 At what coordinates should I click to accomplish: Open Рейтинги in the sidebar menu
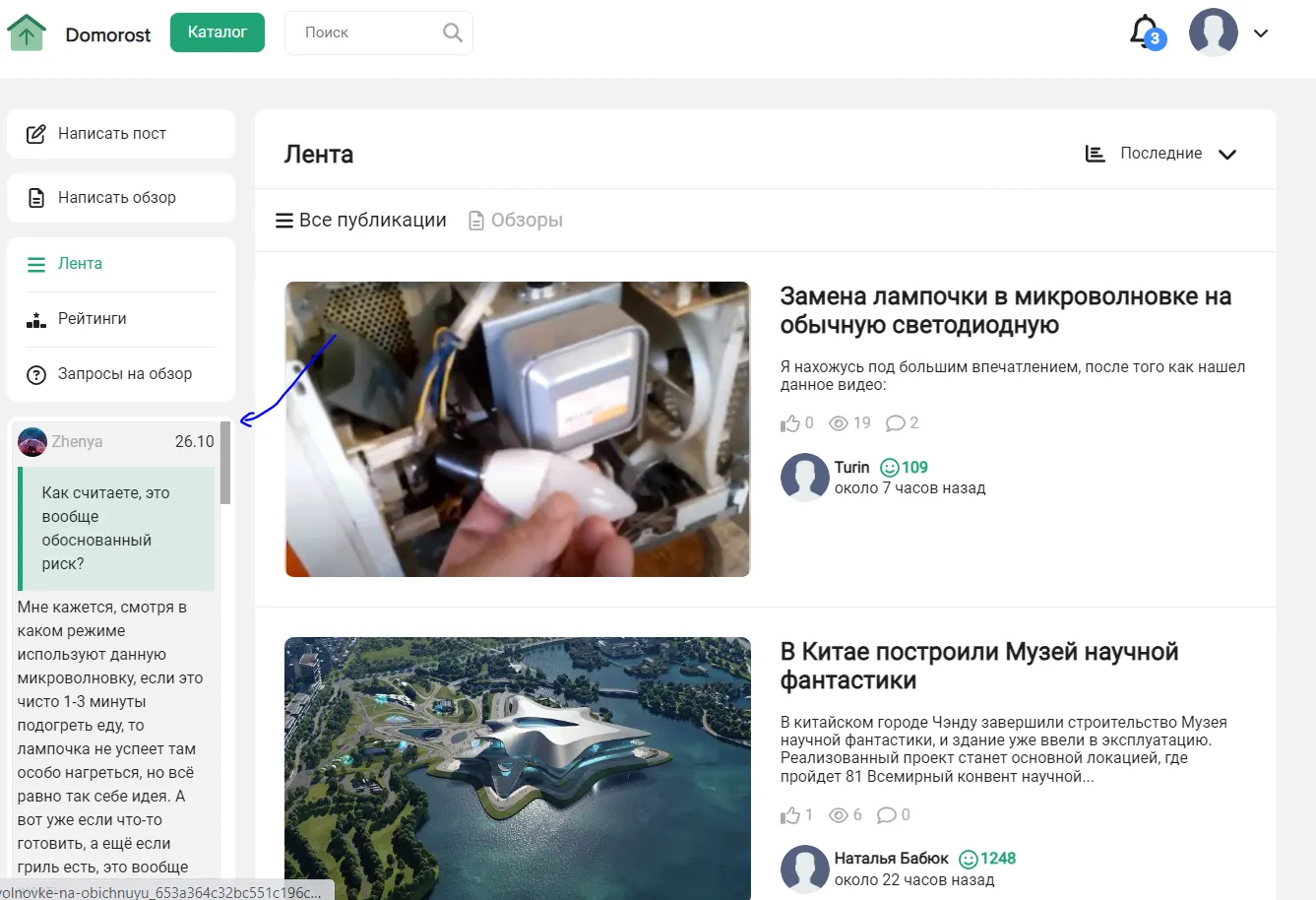92,319
